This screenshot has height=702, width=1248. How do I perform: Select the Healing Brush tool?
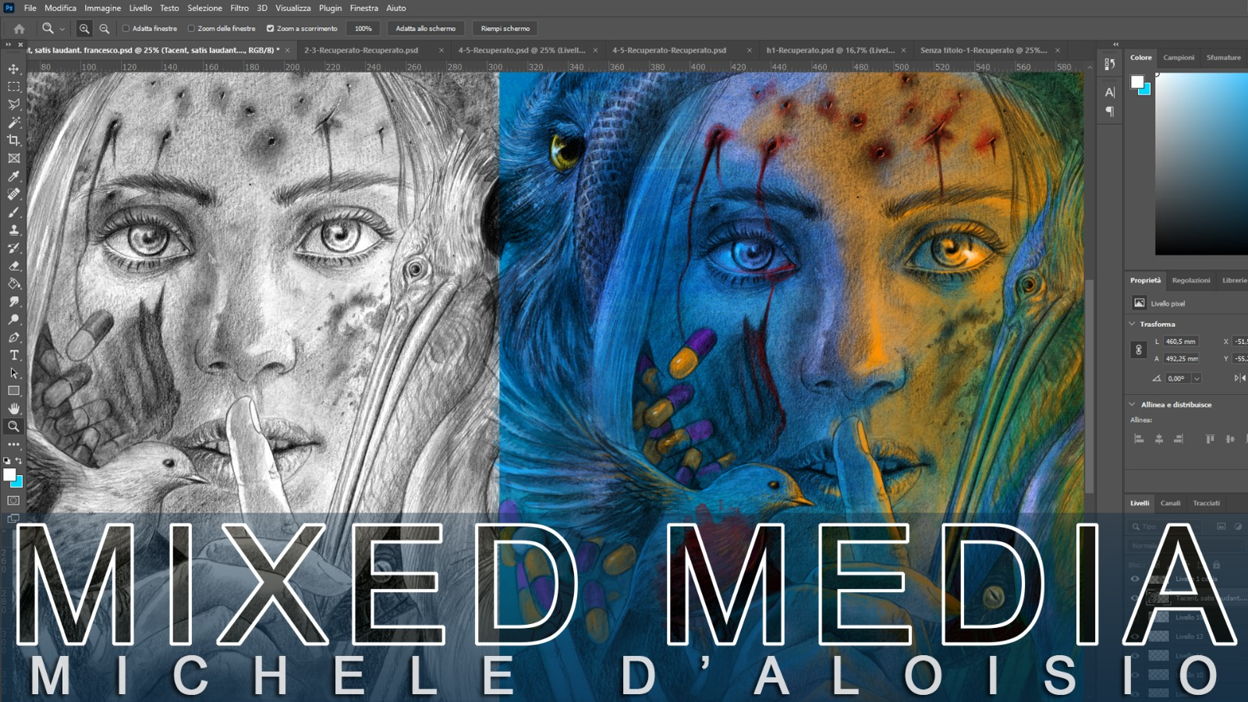pyautogui.click(x=14, y=195)
